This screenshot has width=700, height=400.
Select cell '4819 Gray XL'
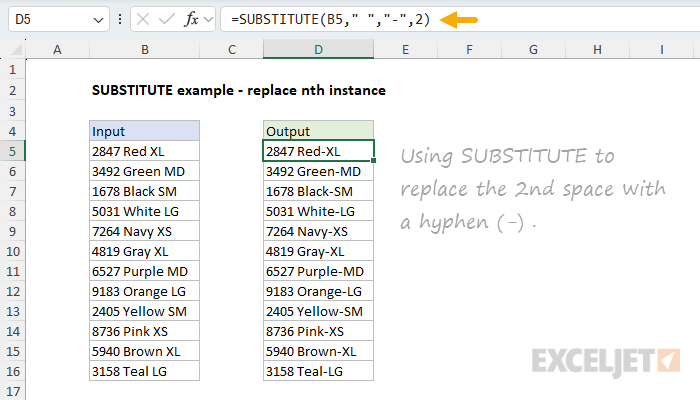145,251
